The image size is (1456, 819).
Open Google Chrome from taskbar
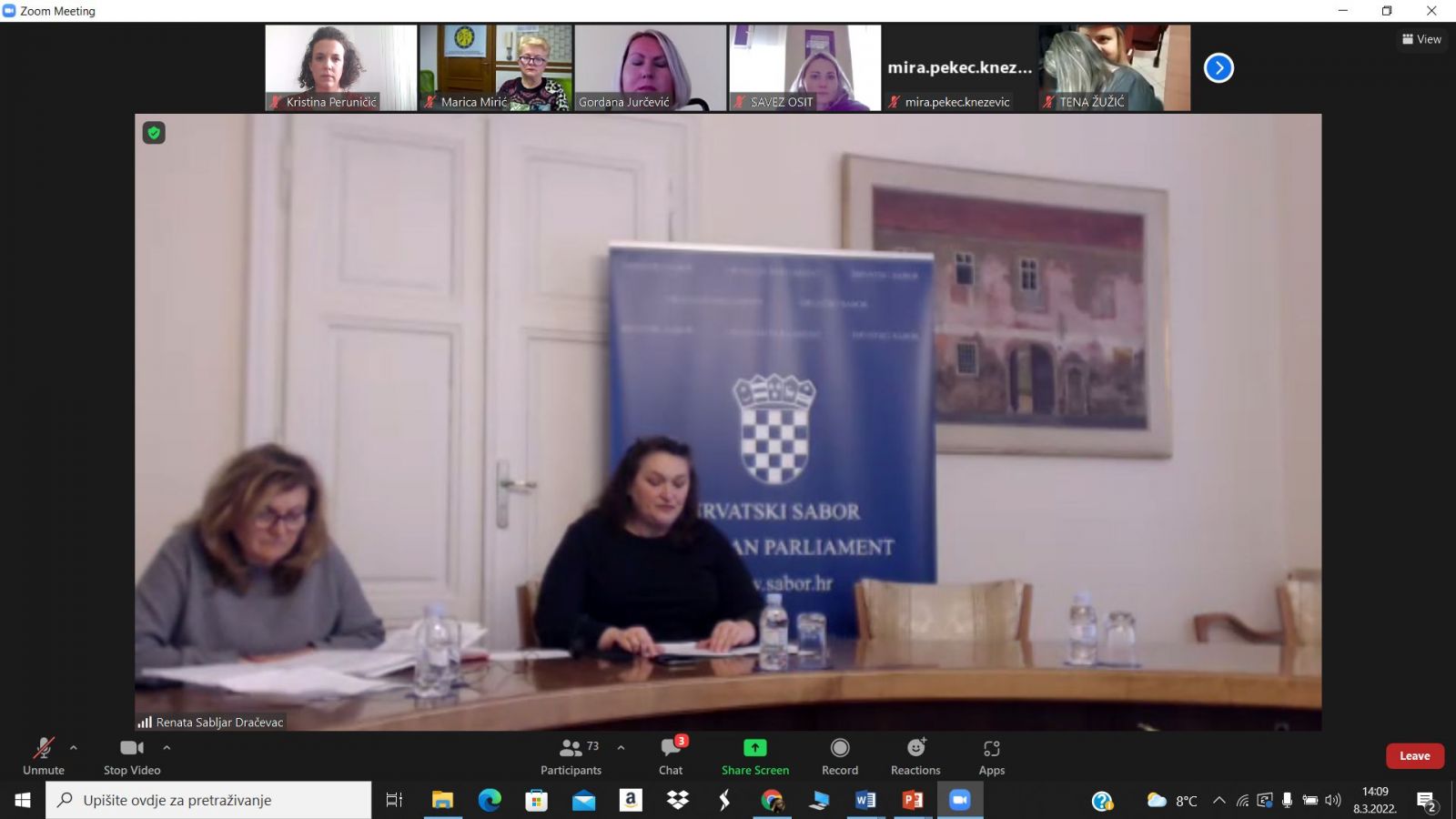click(x=773, y=800)
